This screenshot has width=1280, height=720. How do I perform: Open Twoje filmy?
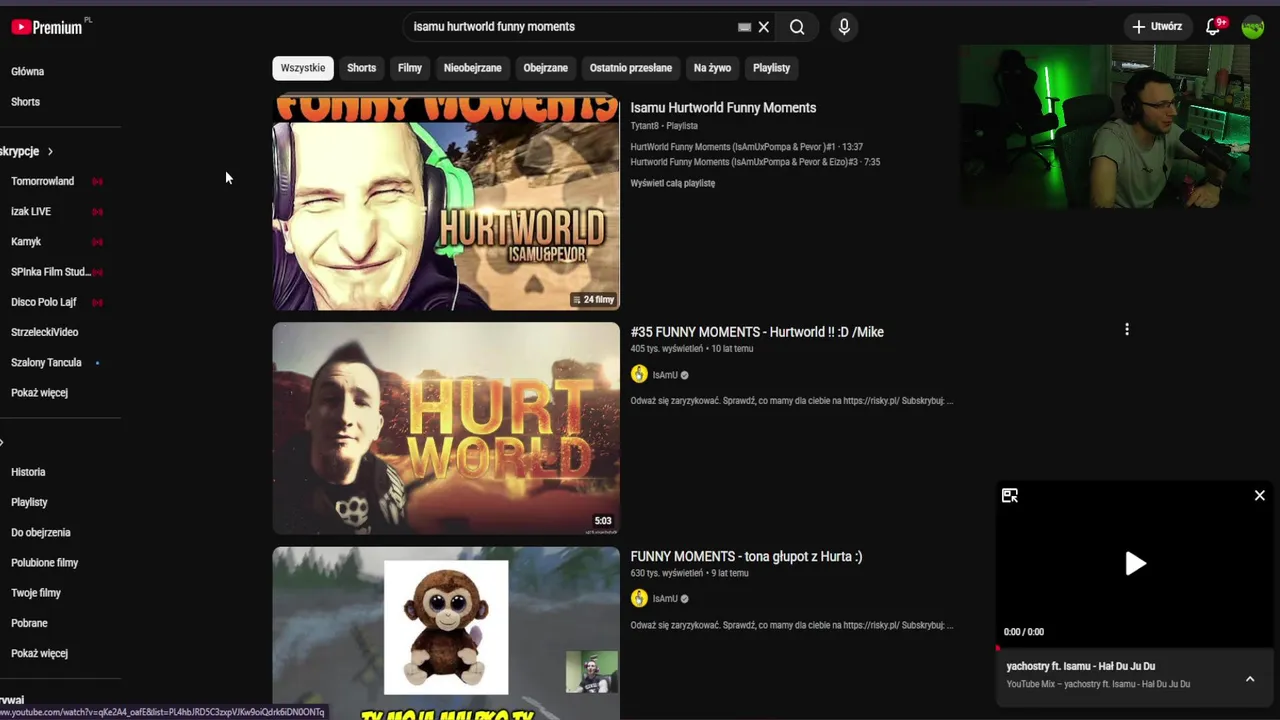(36, 592)
